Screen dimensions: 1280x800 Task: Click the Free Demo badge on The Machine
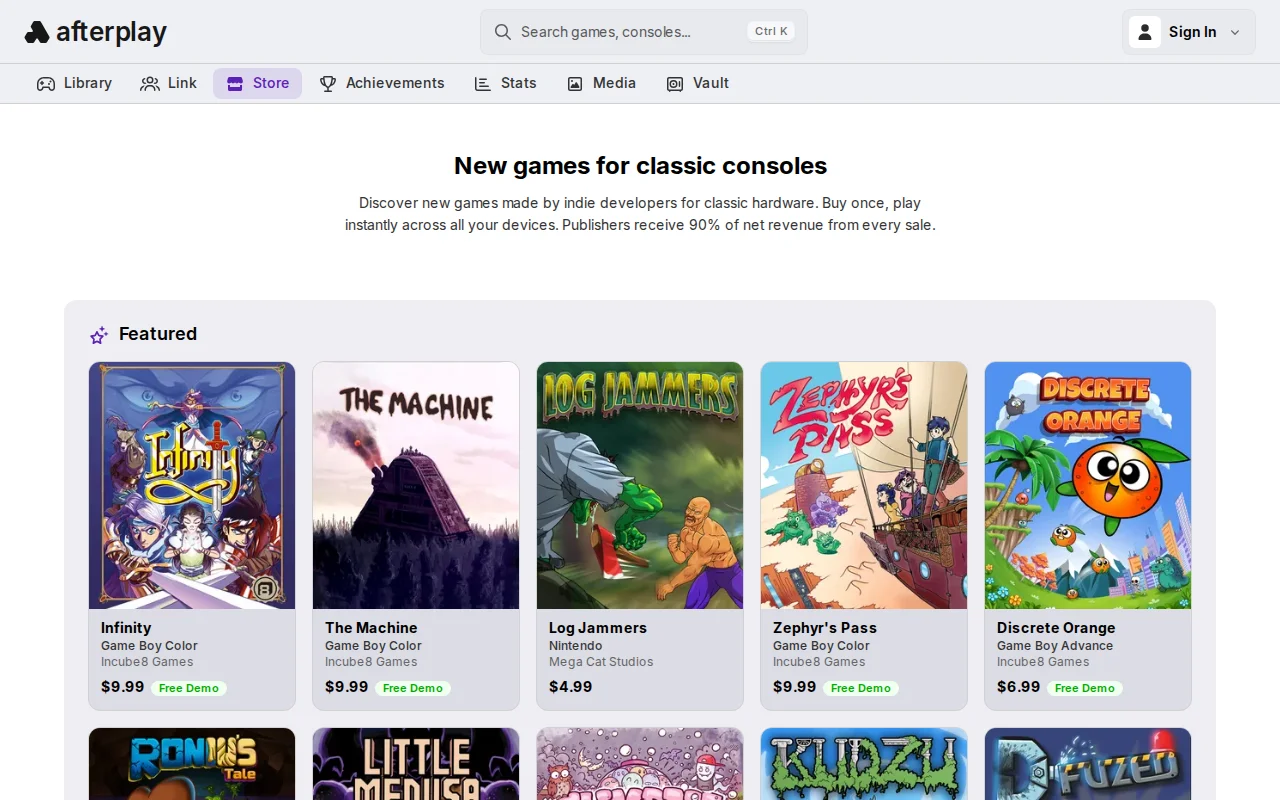(413, 688)
